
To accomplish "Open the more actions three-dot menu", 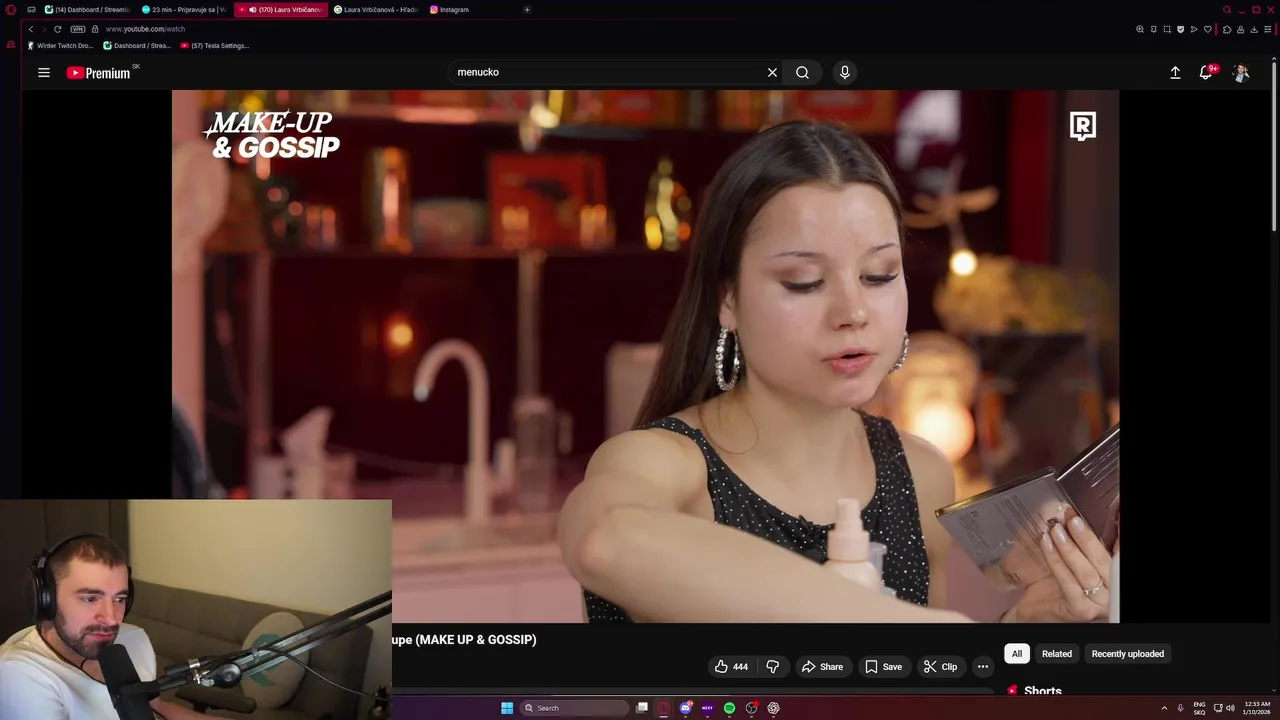I will click(x=983, y=667).
